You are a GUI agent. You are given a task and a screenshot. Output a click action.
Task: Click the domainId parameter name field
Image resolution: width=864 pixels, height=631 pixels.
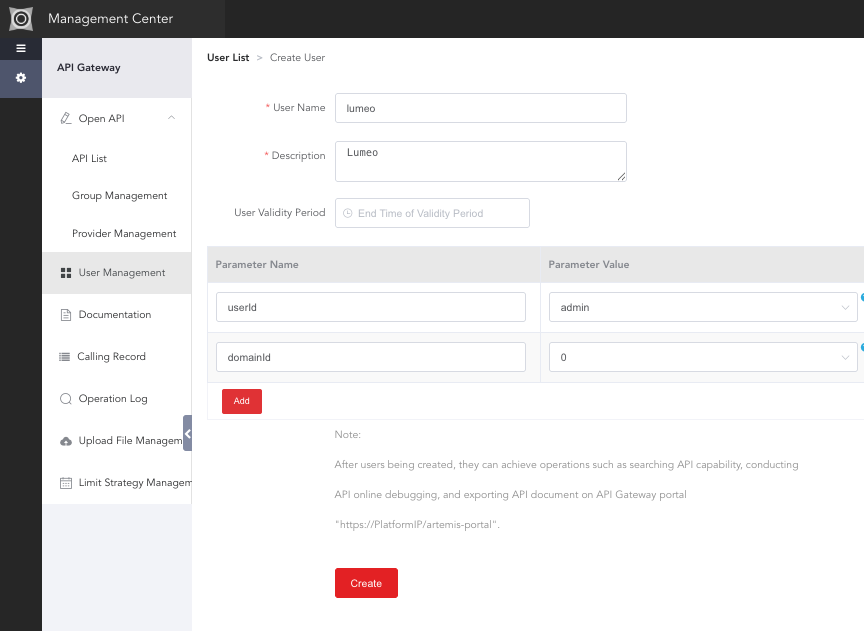click(371, 357)
